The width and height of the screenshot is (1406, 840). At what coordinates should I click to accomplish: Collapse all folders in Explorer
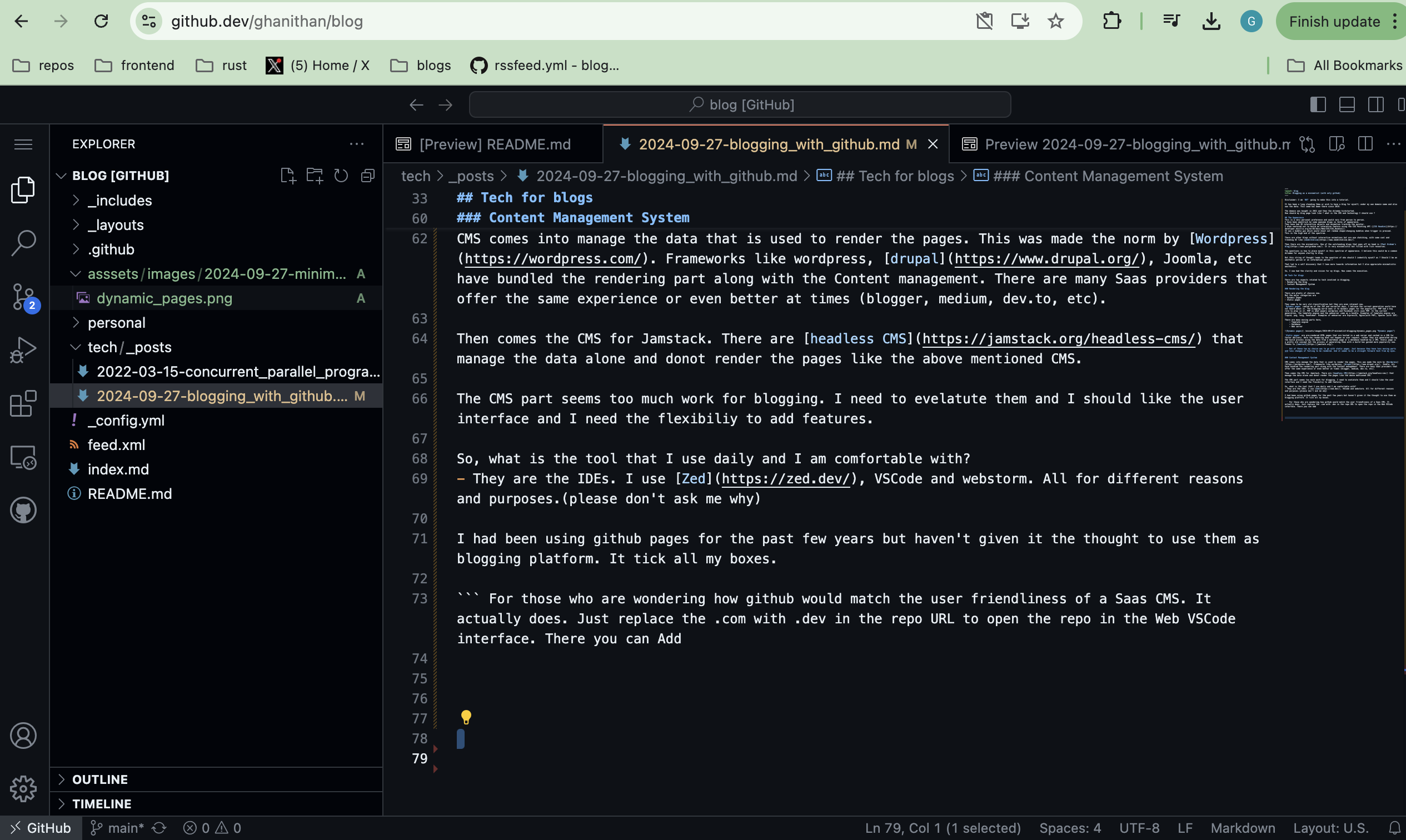(368, 176)
